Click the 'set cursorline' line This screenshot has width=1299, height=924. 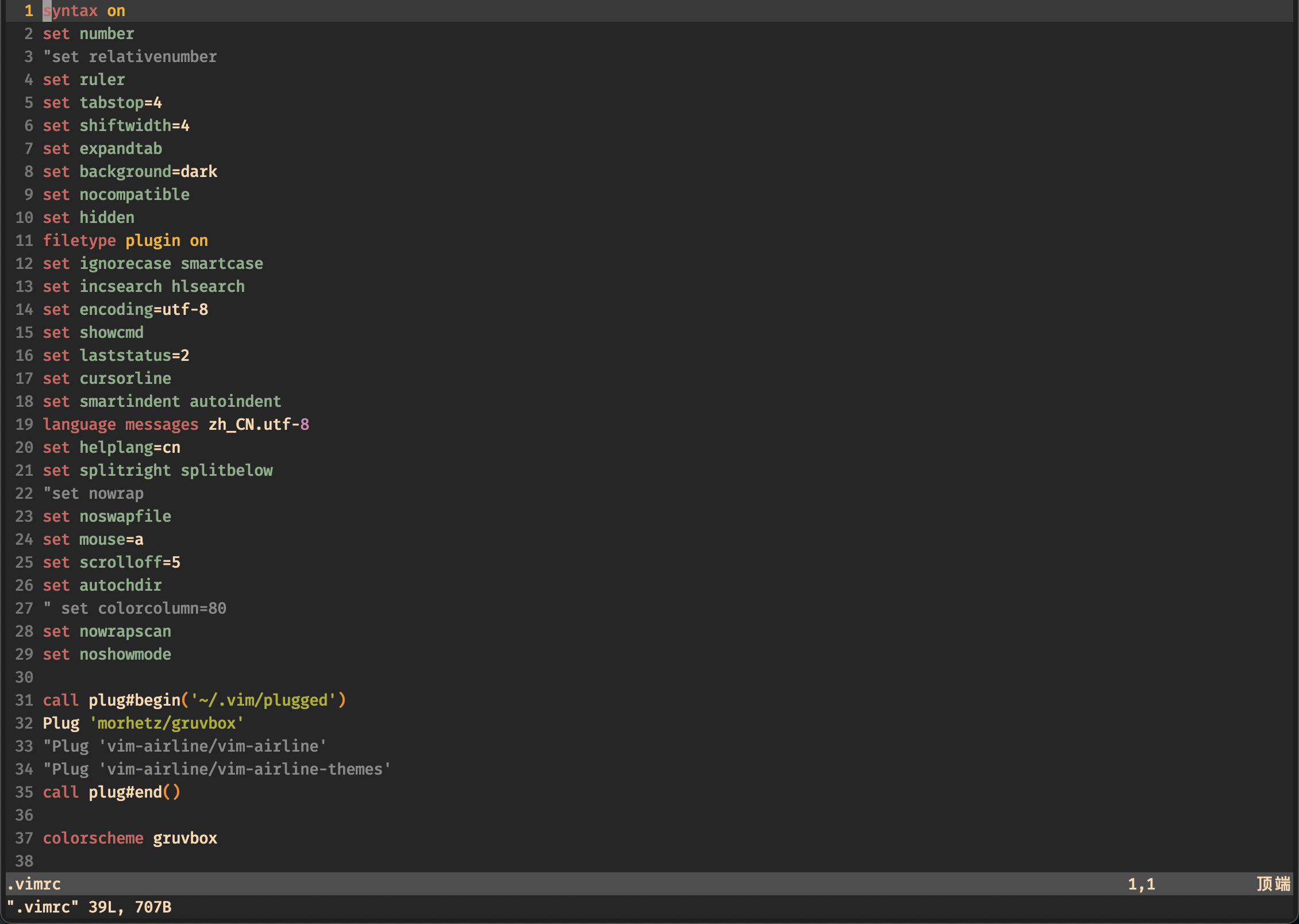pos(107,379)
